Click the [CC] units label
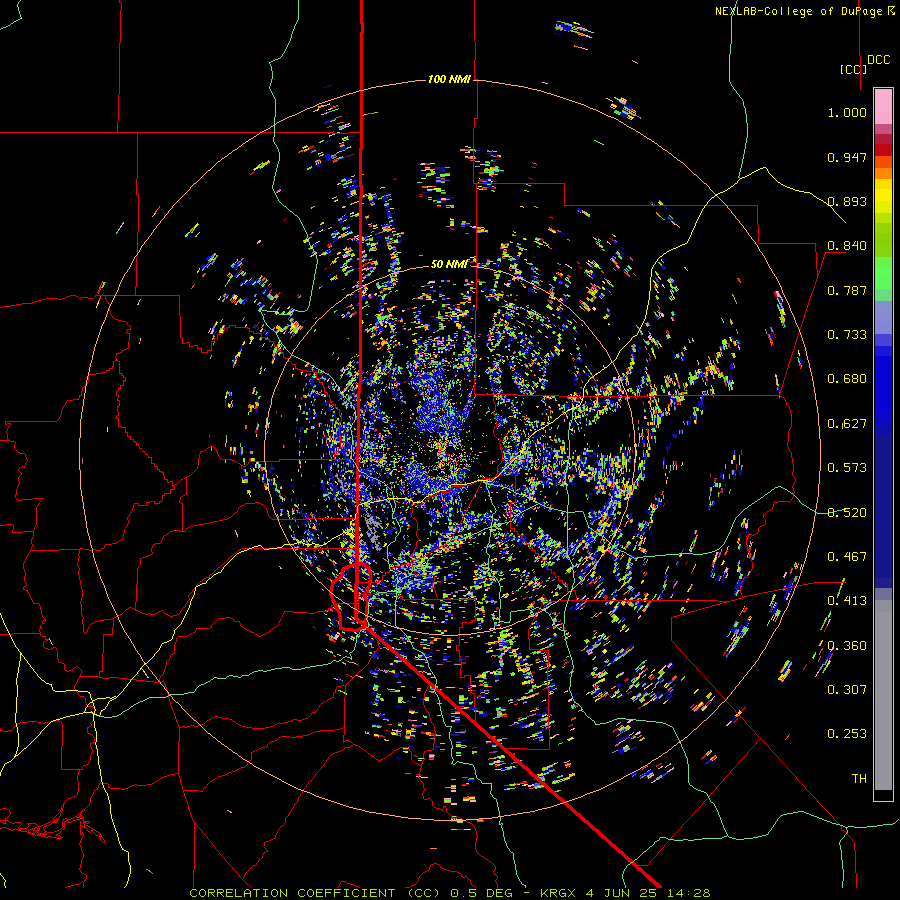This screenshot has width=900, height=900. point(854,69)
